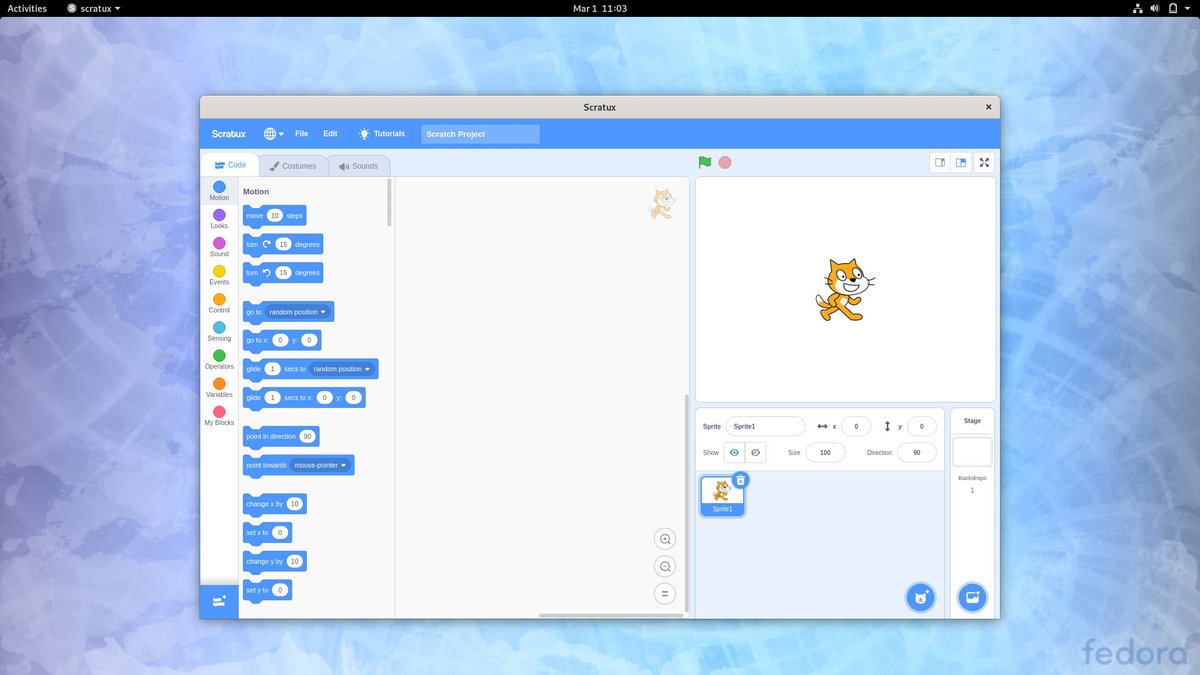The height and width of the screenshot is (675, 1200).
Task: Delete Sprite1 with trash icon
Action: tap(740, 480)
